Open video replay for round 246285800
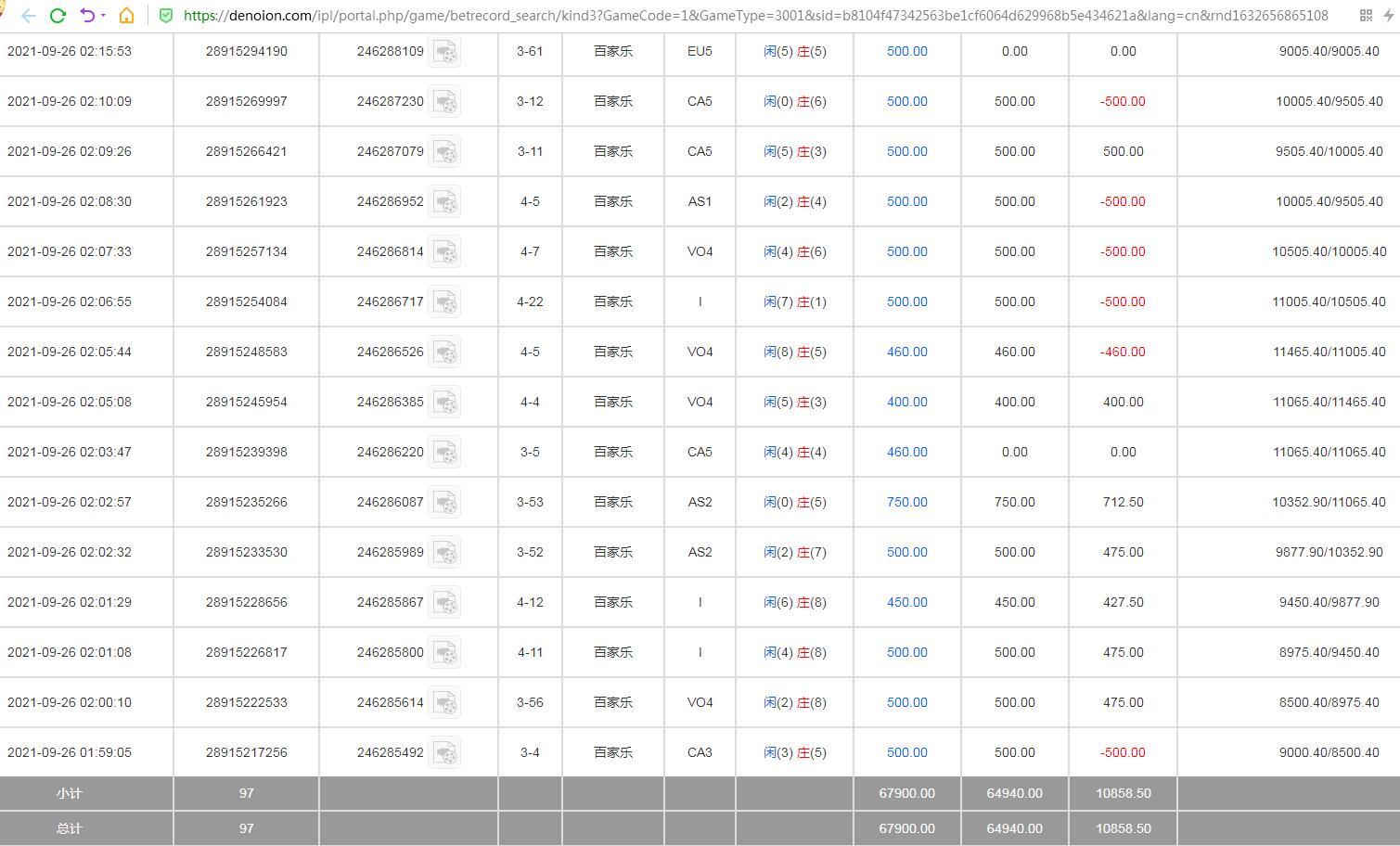This screenshot has width=1400, height=846. 445,653
